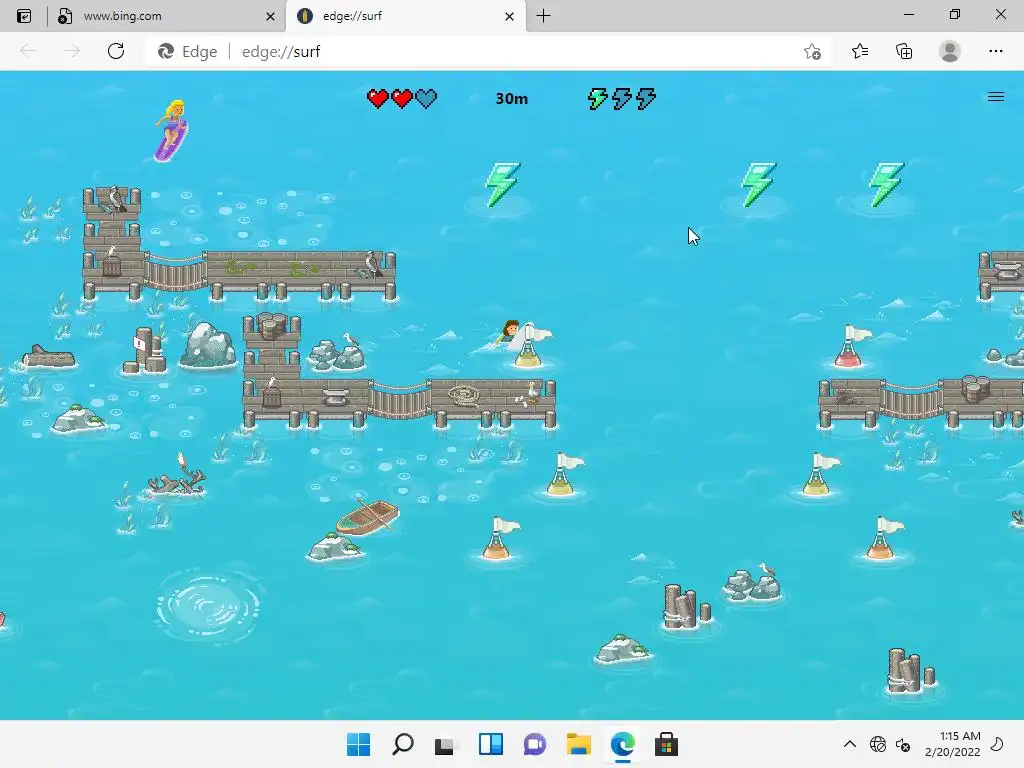
Task: Close the www.bing.com tab
Action: coord(270,16)
